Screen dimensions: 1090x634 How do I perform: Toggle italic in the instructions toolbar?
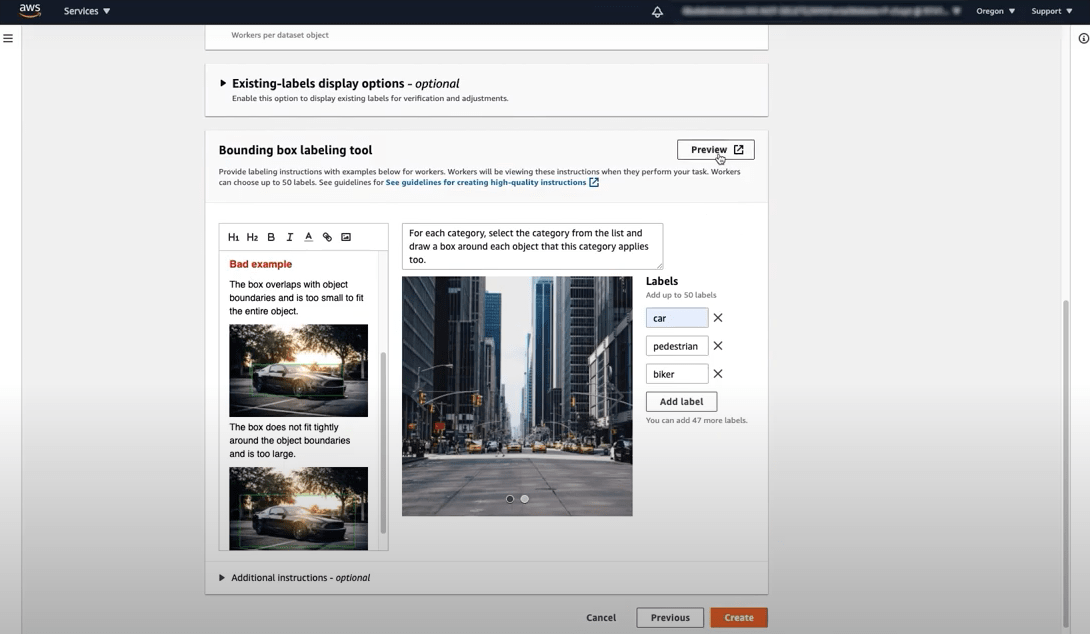pos(290,237)
